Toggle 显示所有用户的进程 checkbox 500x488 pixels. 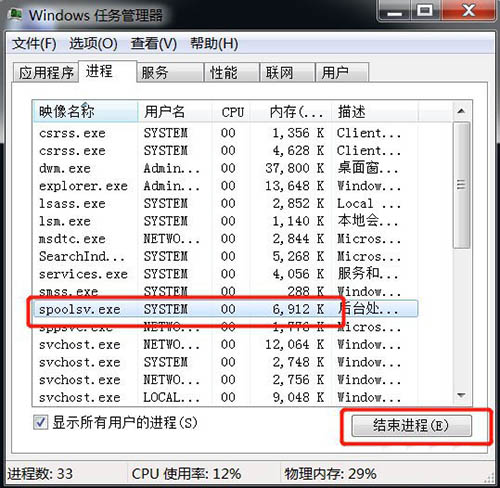pyautogui.click(x=41, y=423)
